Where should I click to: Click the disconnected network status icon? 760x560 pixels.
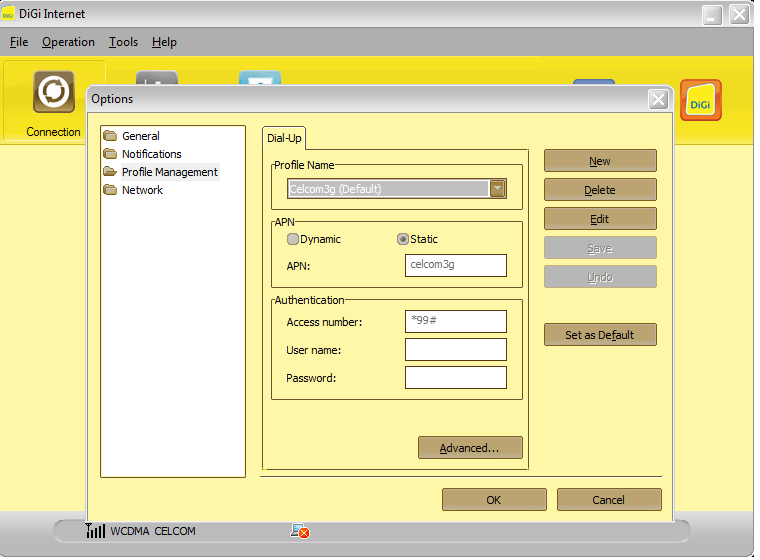tap(300, 531)
